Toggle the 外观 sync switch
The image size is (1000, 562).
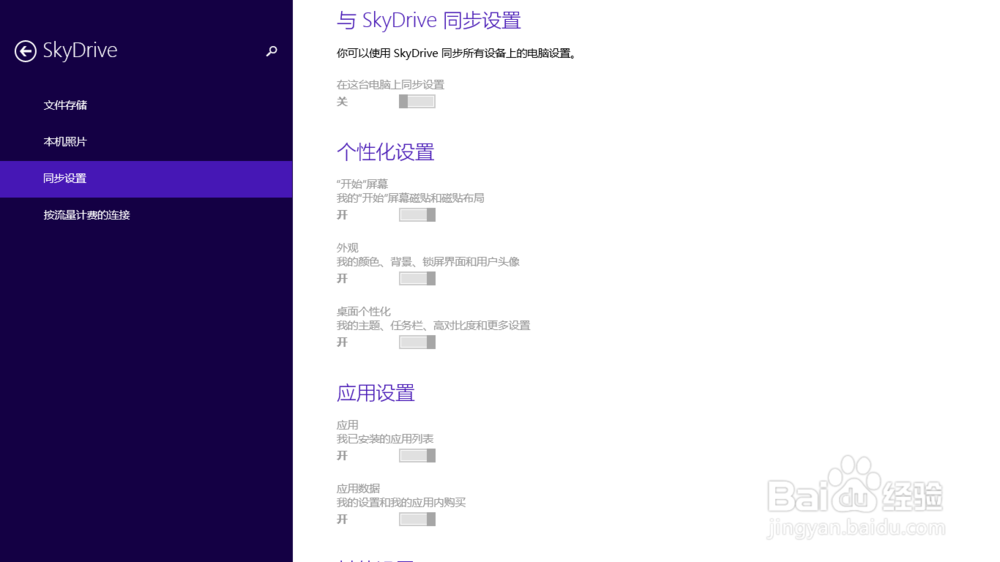coord(417,279)
